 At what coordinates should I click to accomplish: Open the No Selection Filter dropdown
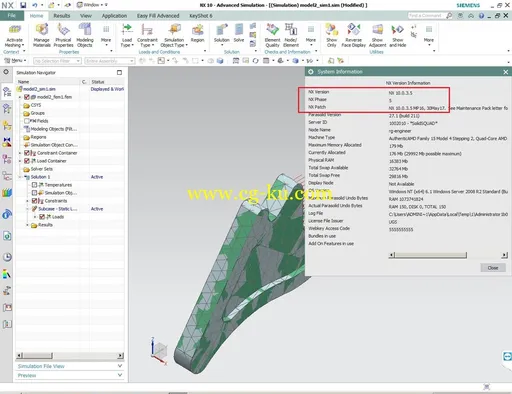tap(57, 61)
